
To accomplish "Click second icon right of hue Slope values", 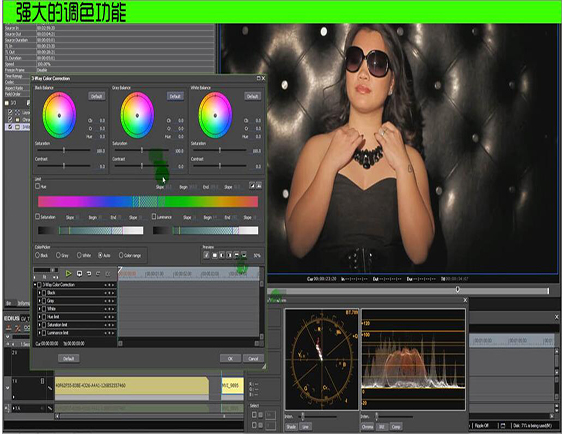I will [x=259, y=186].
